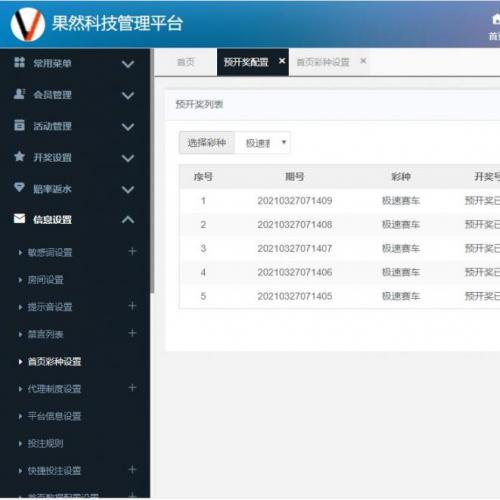The image size is (500, 500).
Task: Click the 信息设置 envelope icon
Action: point(19,219)
